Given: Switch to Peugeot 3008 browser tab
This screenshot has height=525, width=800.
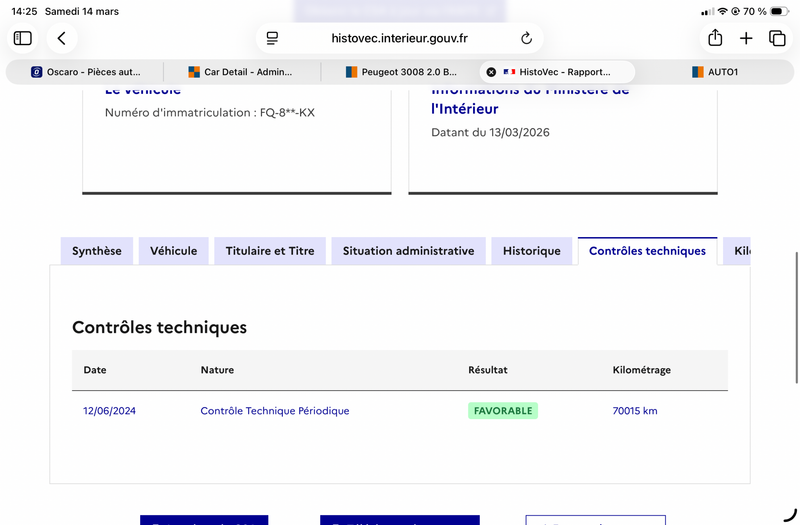Looking at the screenshot, I should click(400, 72).
